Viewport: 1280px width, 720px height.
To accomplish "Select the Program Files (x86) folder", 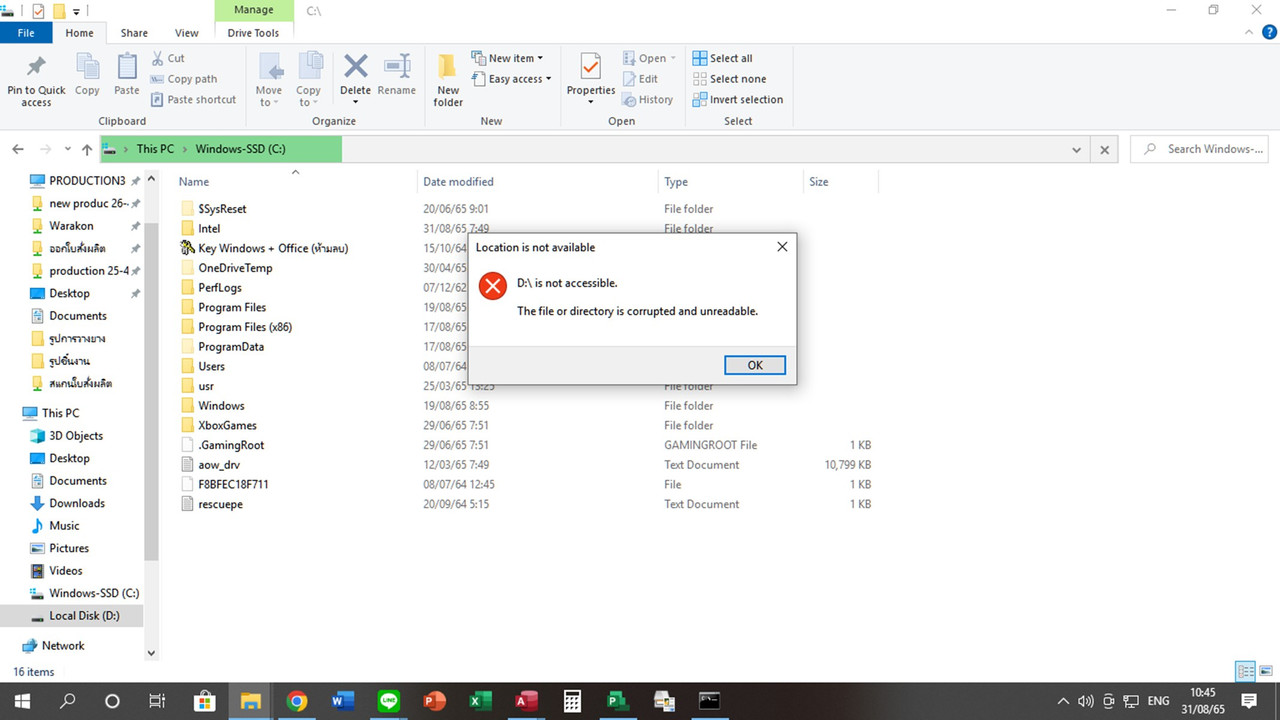I will [x=245, y=327].
